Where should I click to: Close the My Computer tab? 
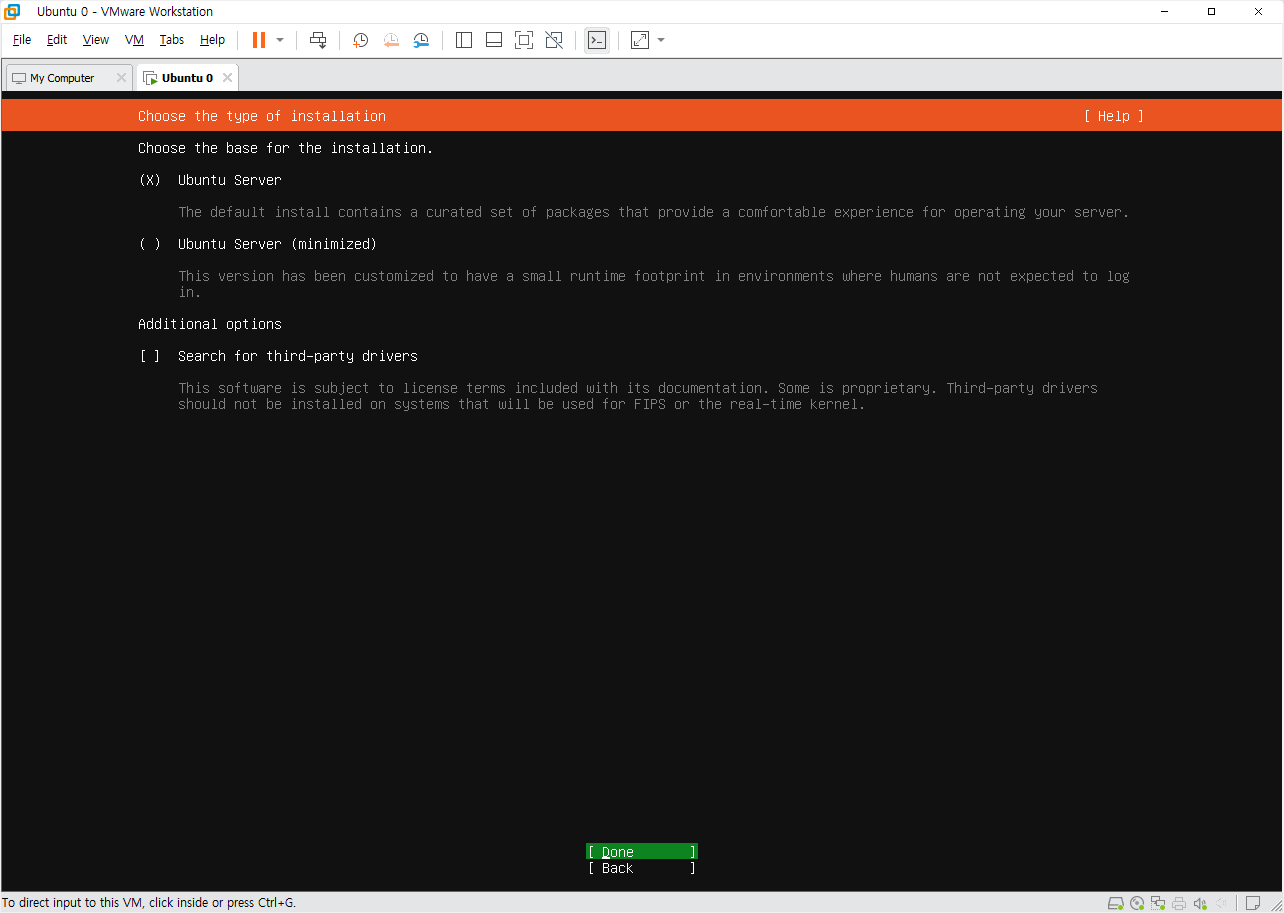click(x=121, y=78)
